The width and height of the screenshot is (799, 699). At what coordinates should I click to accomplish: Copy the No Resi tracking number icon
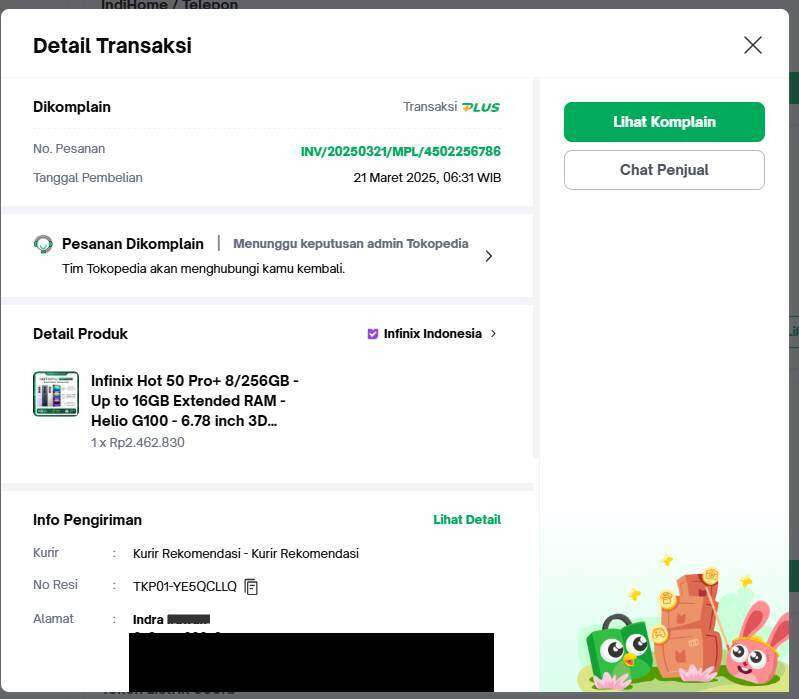point(251,586)
